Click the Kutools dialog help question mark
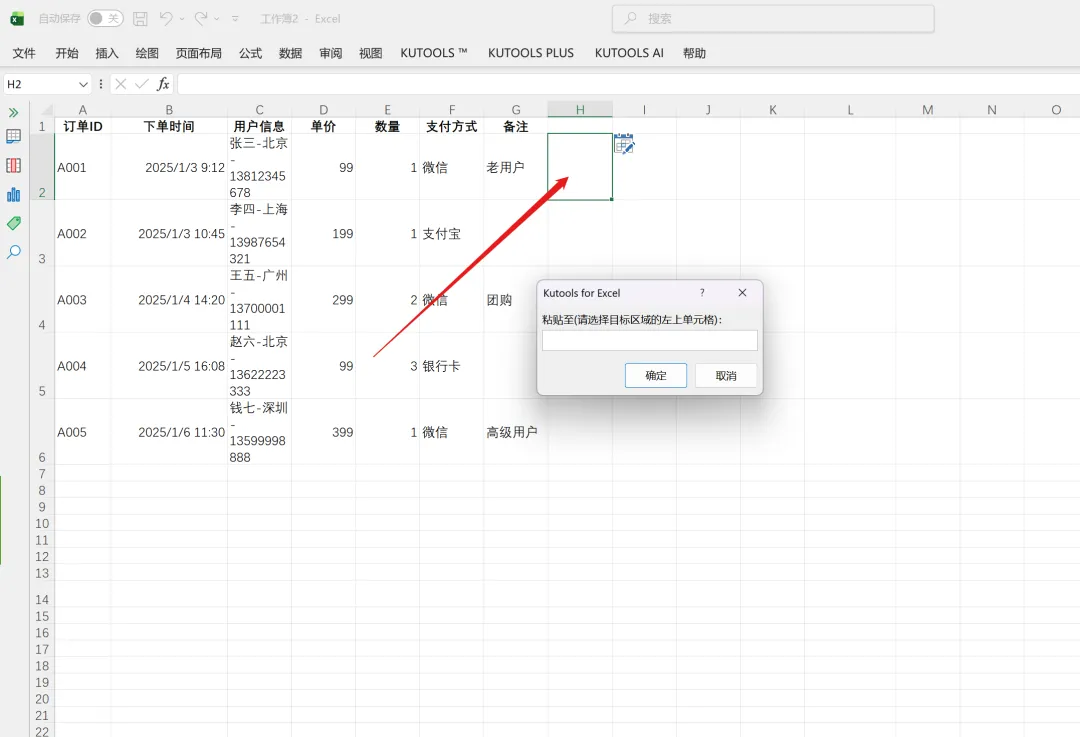This screenshot has height=737, width=1080. (x=702, y=293)
